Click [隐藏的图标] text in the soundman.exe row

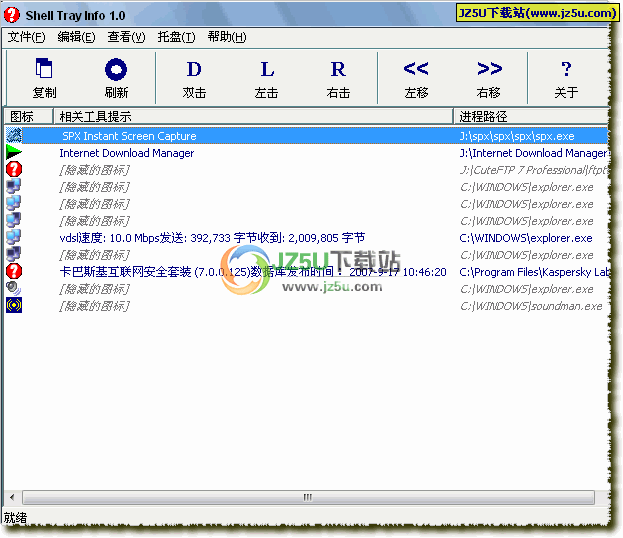[x=94, y=306]
